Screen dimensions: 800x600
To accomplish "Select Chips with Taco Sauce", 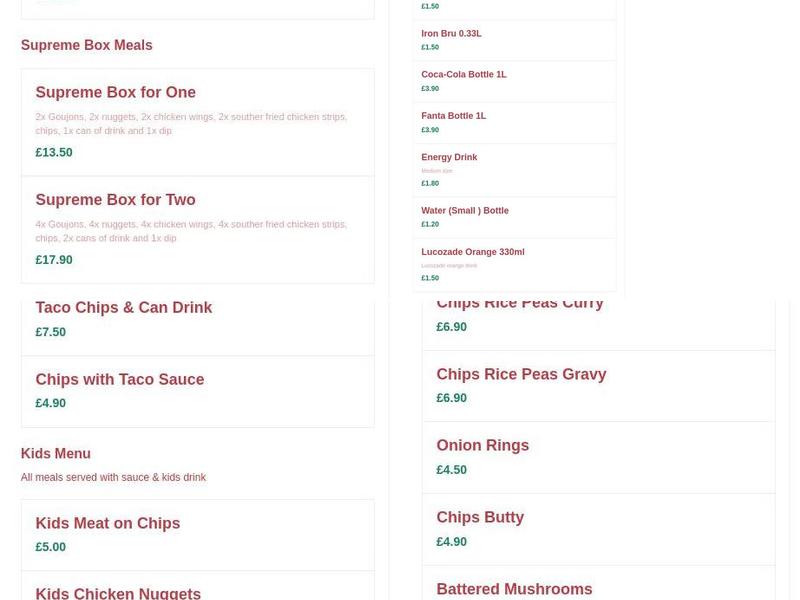I will (x=120, y=379).
